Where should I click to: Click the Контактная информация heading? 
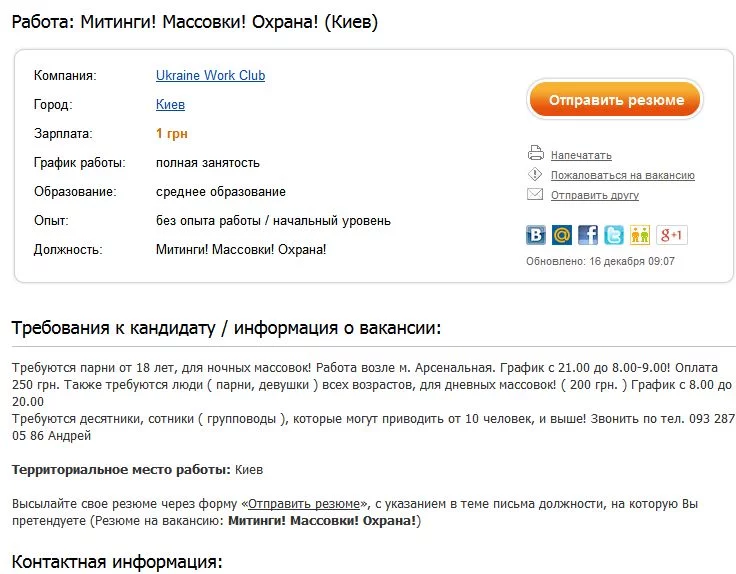tap(116, 561)
